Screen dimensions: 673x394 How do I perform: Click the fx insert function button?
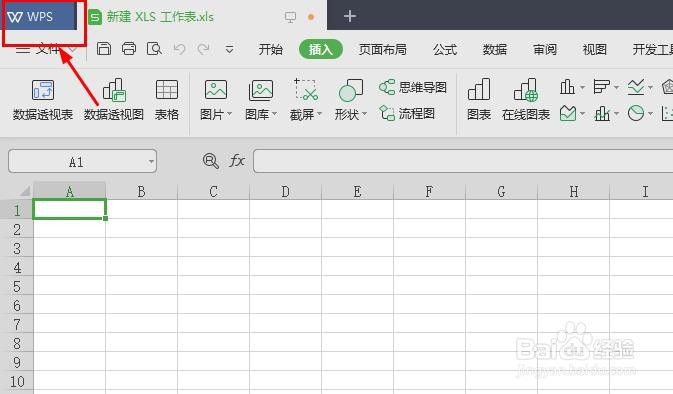[237, 161]
